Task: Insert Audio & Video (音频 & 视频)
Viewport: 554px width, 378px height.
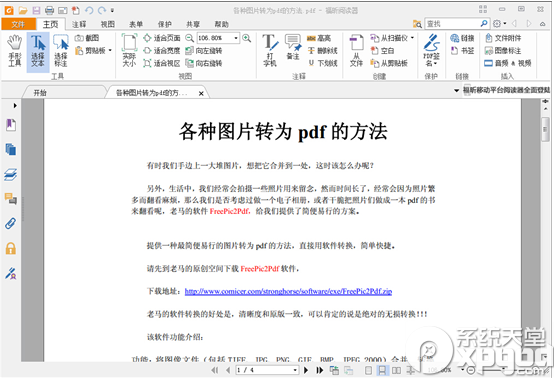Action: point(508,63)
